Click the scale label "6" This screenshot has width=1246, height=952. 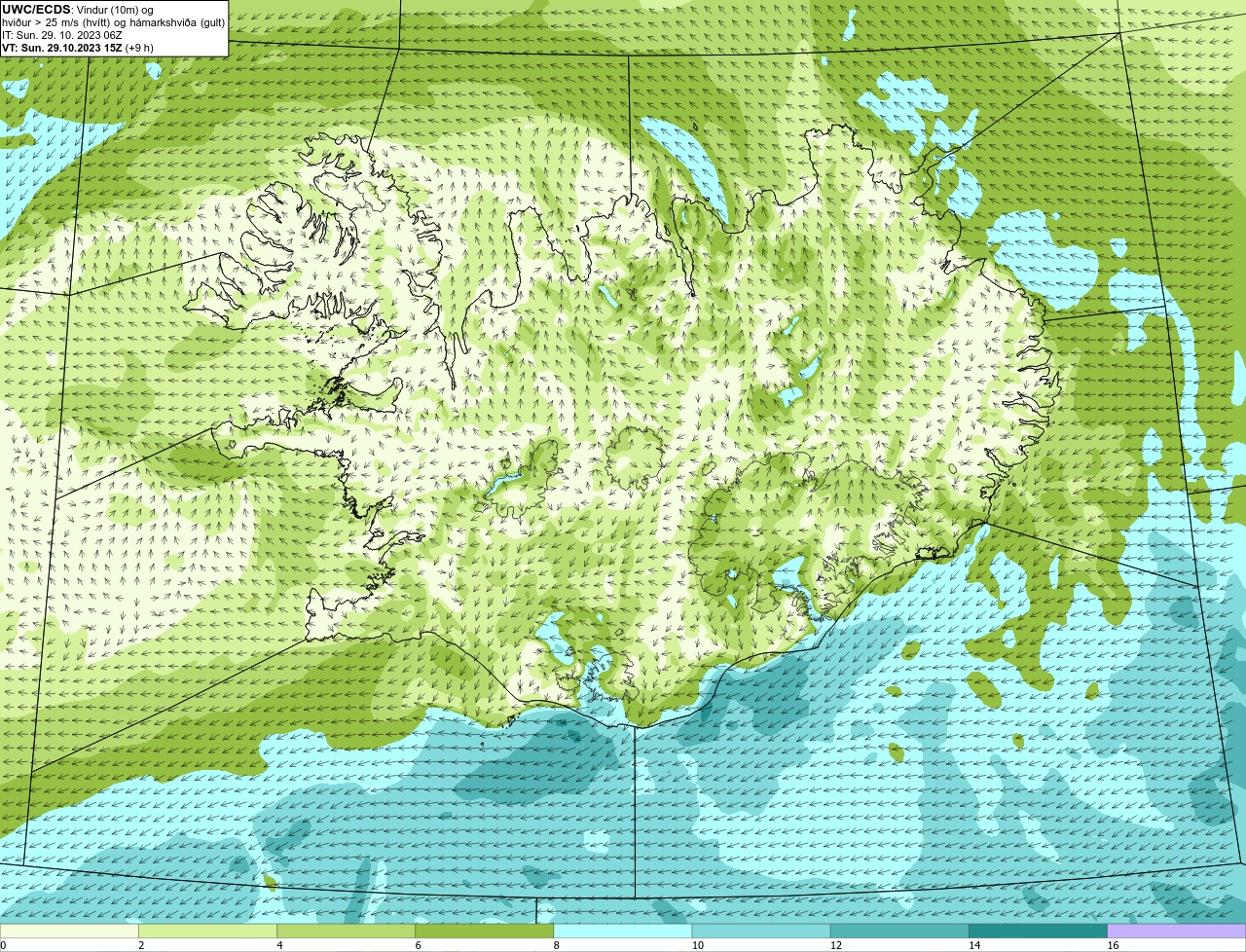(x=418, y=945)
